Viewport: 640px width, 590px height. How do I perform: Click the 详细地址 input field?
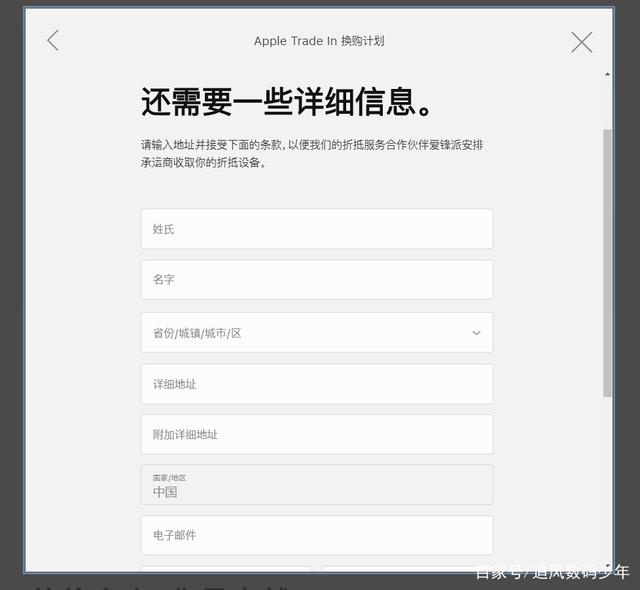[317, 384]
